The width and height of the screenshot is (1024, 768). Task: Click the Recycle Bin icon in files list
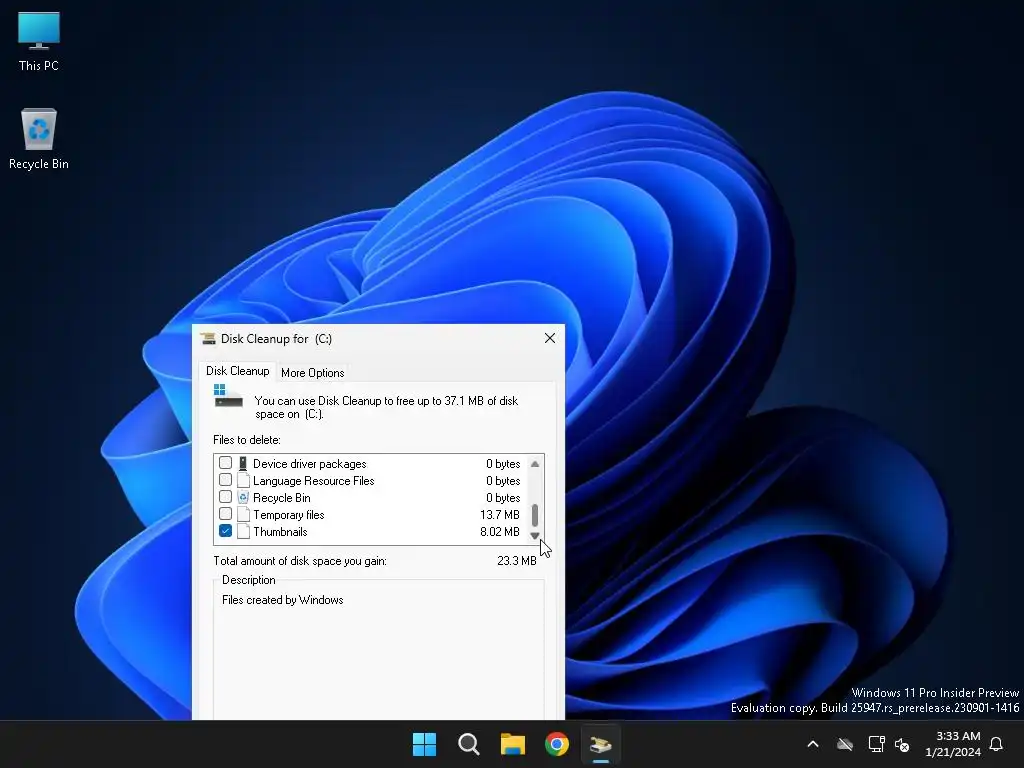coord(243,498)
